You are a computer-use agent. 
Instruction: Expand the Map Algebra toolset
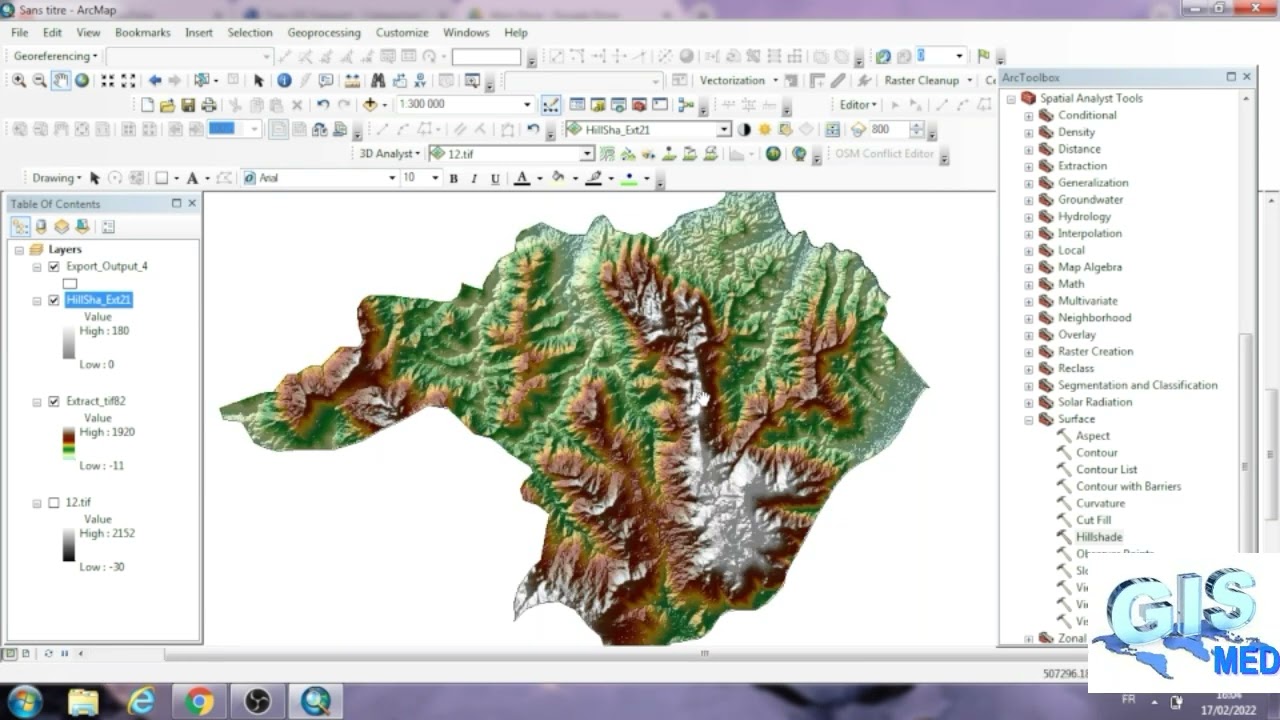pos(1028,268)
